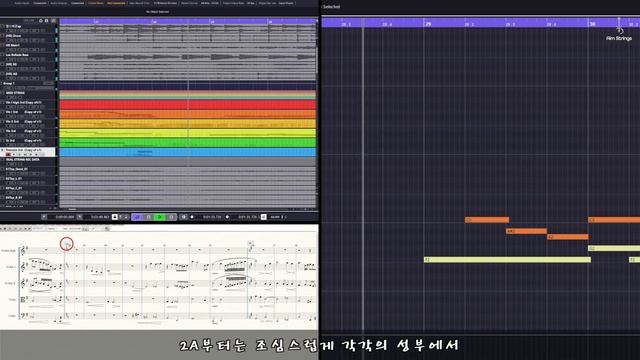Image resolution: width=640 pixels, height=360 pixels.
Task: Click the Cello staff label in the score
Action: pos(12,316)
